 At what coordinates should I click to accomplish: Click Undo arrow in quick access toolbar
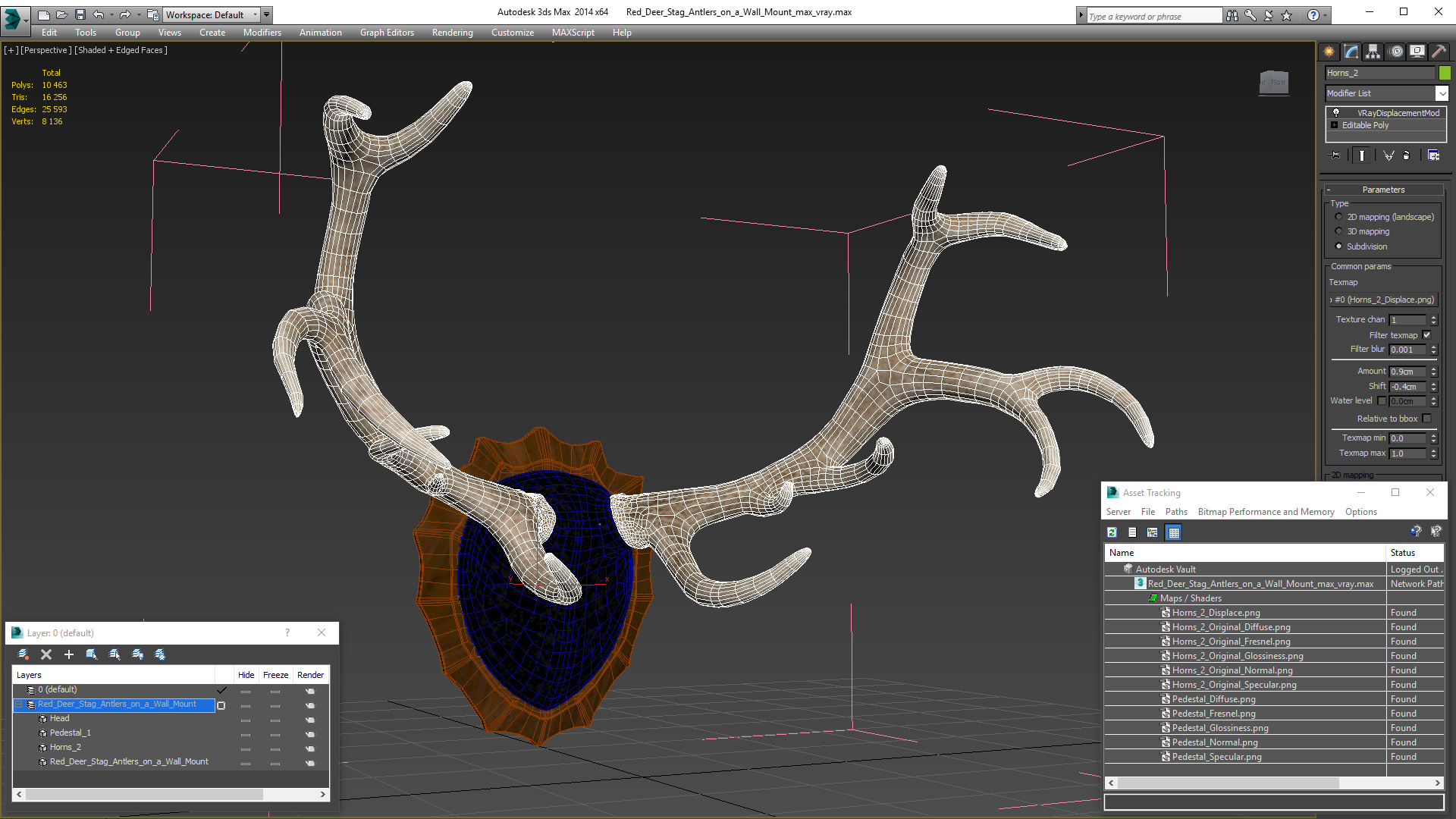point(99,14)
